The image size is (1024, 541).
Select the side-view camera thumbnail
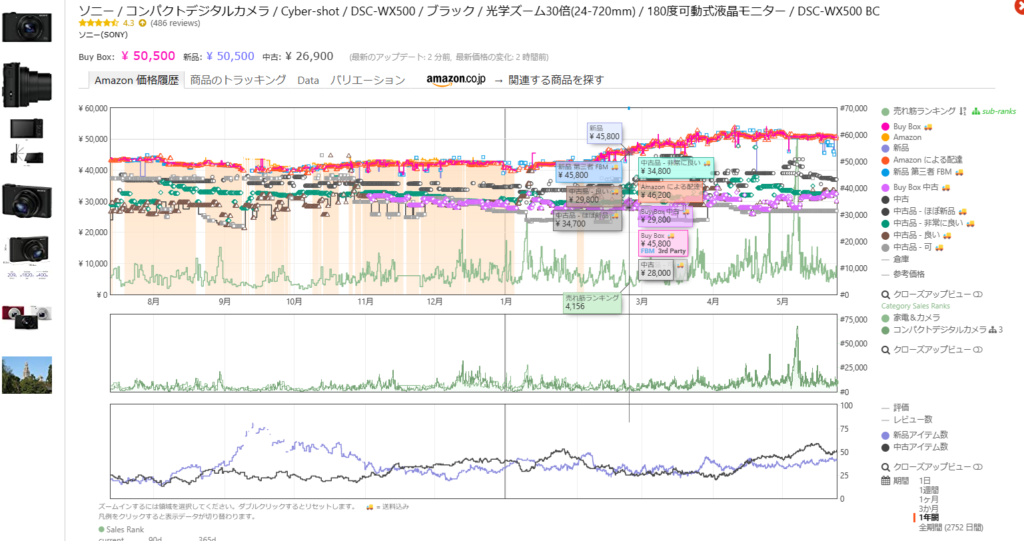(x=27, y=85)
